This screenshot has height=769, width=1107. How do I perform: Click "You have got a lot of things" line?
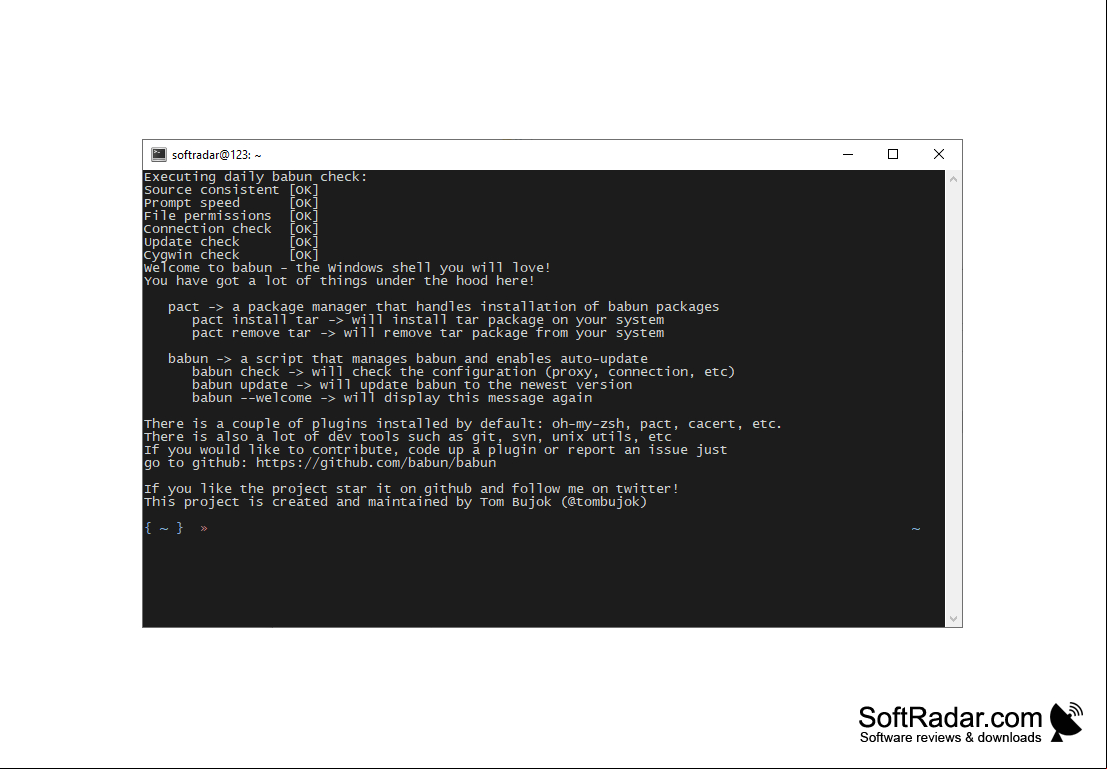tap(340, 281)
